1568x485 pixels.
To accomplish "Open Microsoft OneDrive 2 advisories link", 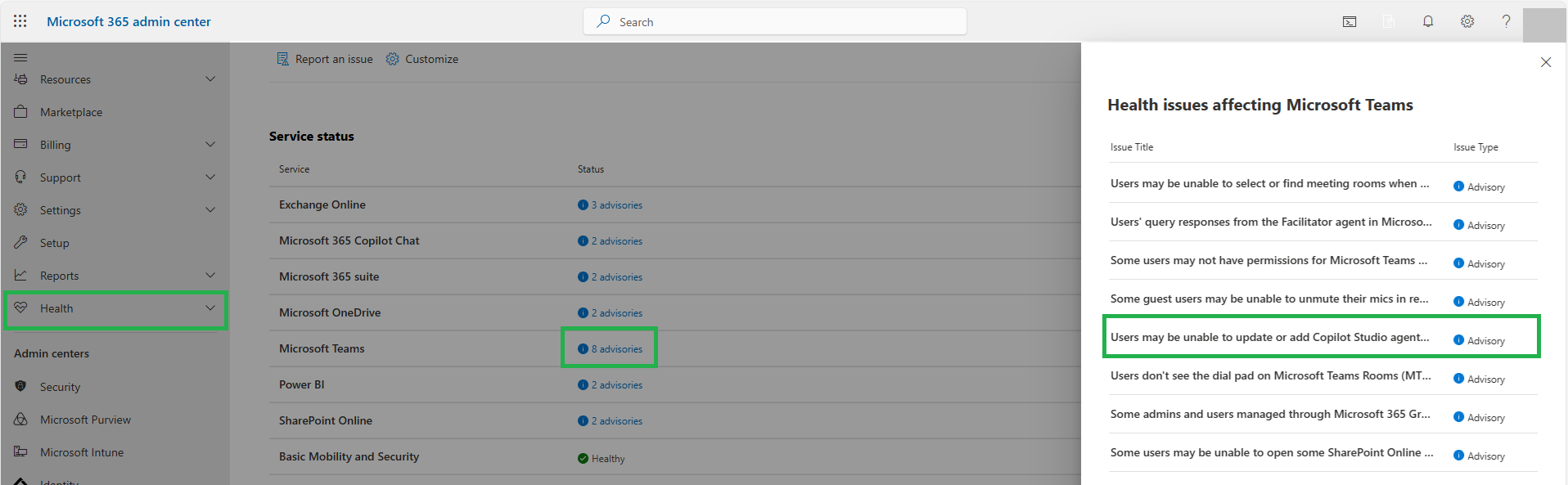I will click(x=616, y=313).
